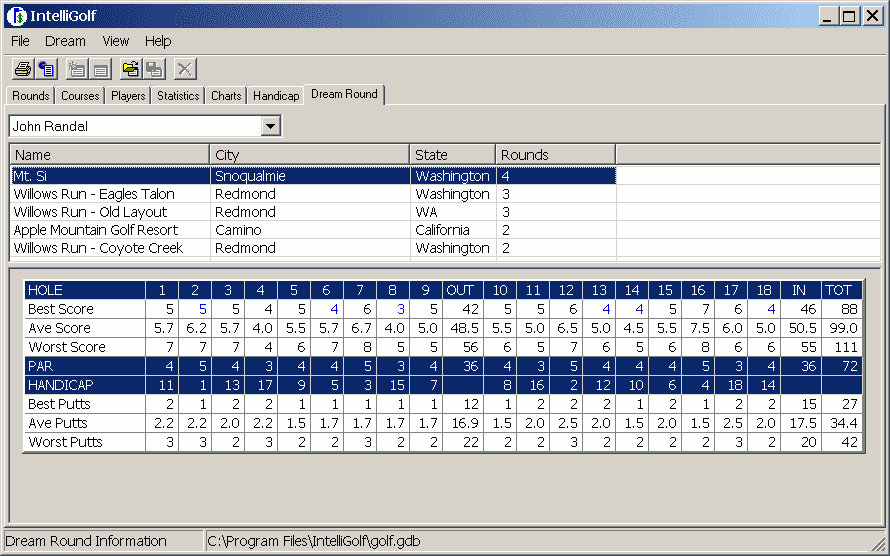This screenshot has width=890, height=556.
Task: Click the Ave Putts total 34.4
Action: tap(843, 423)
